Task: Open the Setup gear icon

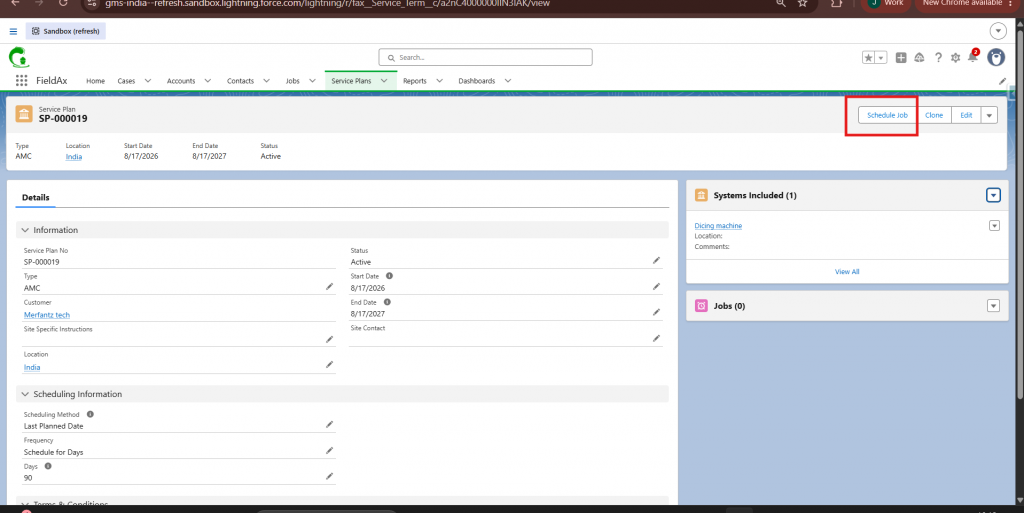Action: 955,57
